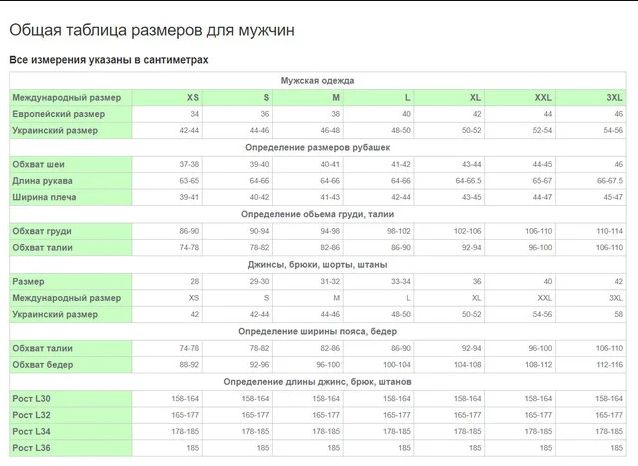Click Ukrainian jeans size value 58
This screenshot has width=638, height=466.
[x=618, y=315]
